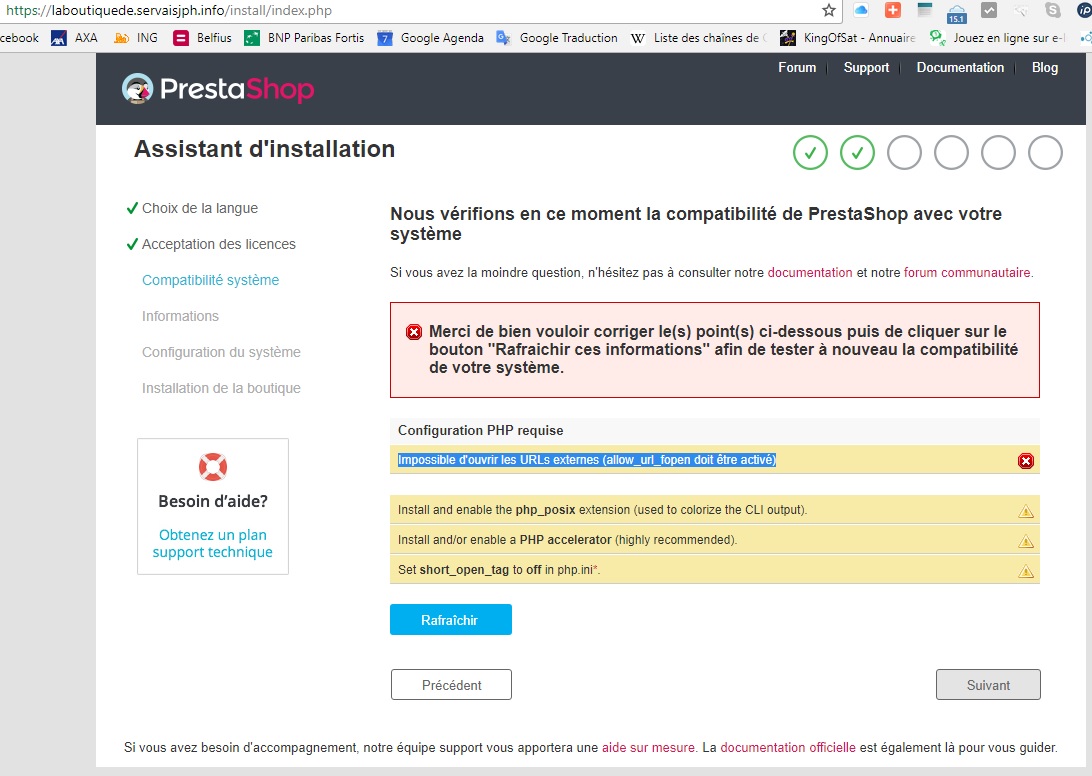Open the Jouez en ligne bookmark

click(998, 38)
